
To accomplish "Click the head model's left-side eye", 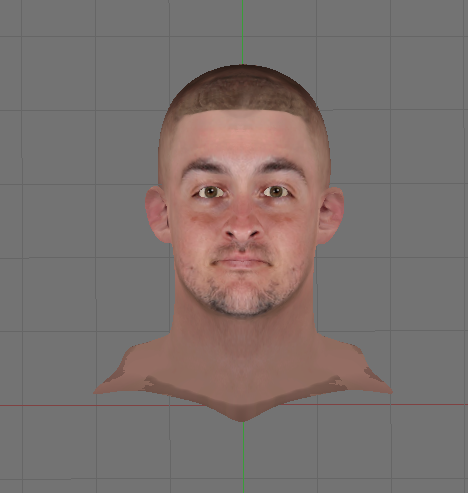I will pos(211,192).
